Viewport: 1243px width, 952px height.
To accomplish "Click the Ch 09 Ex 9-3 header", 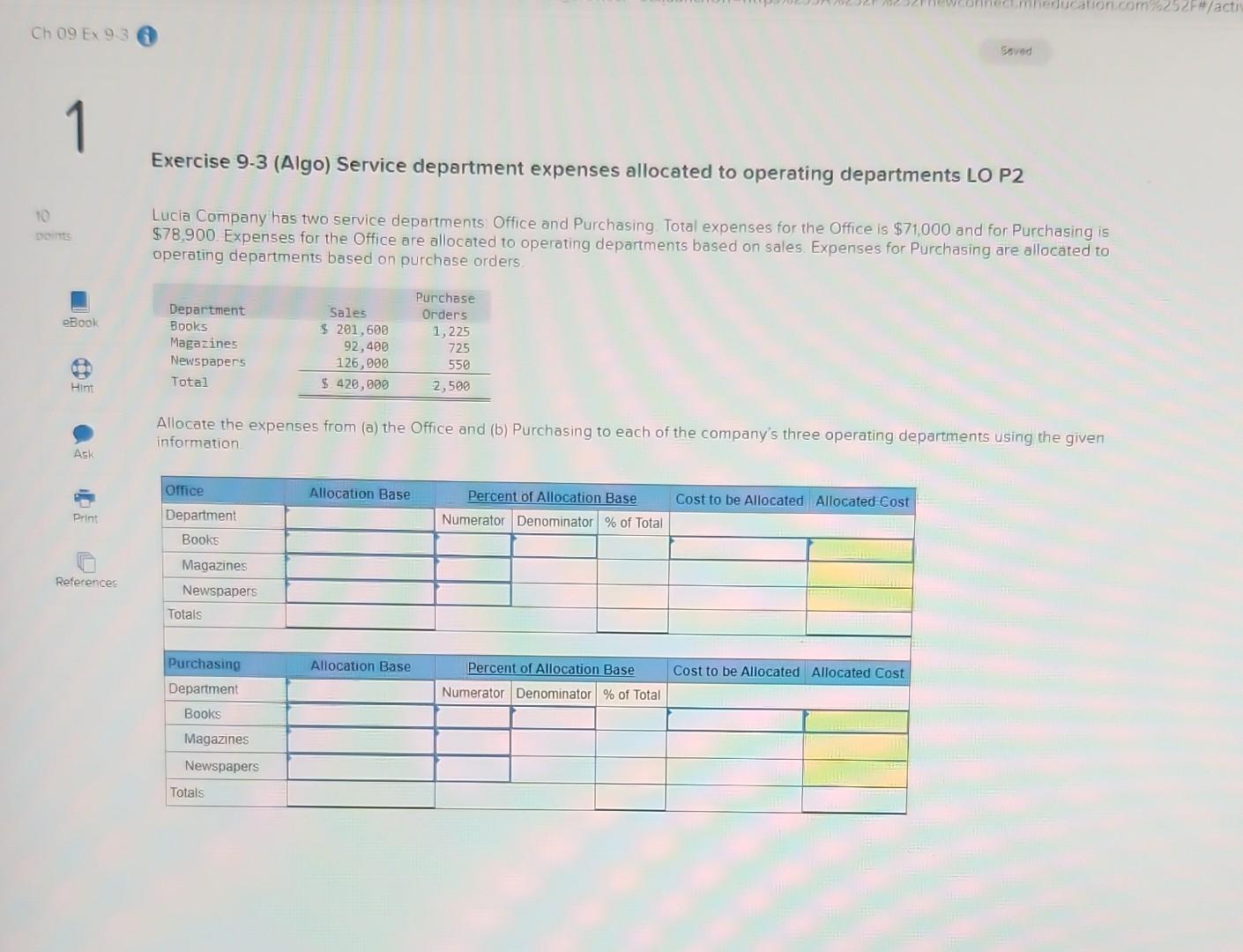I will click(x=79, y=35).
